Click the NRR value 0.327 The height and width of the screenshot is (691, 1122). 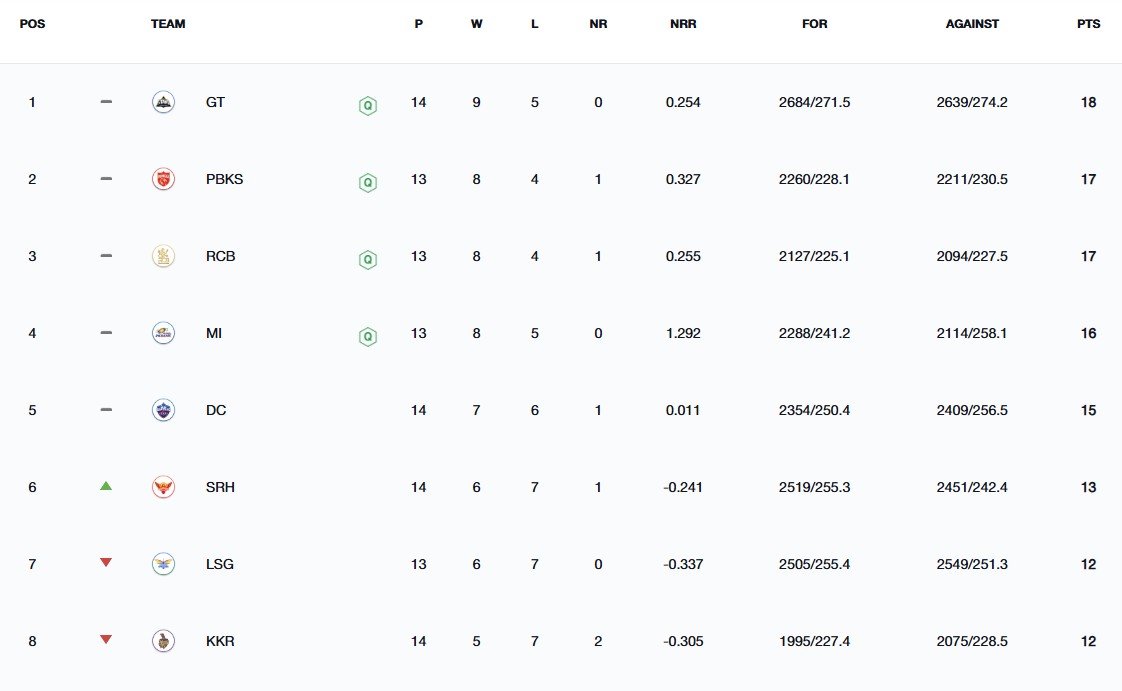coord(683,179)
